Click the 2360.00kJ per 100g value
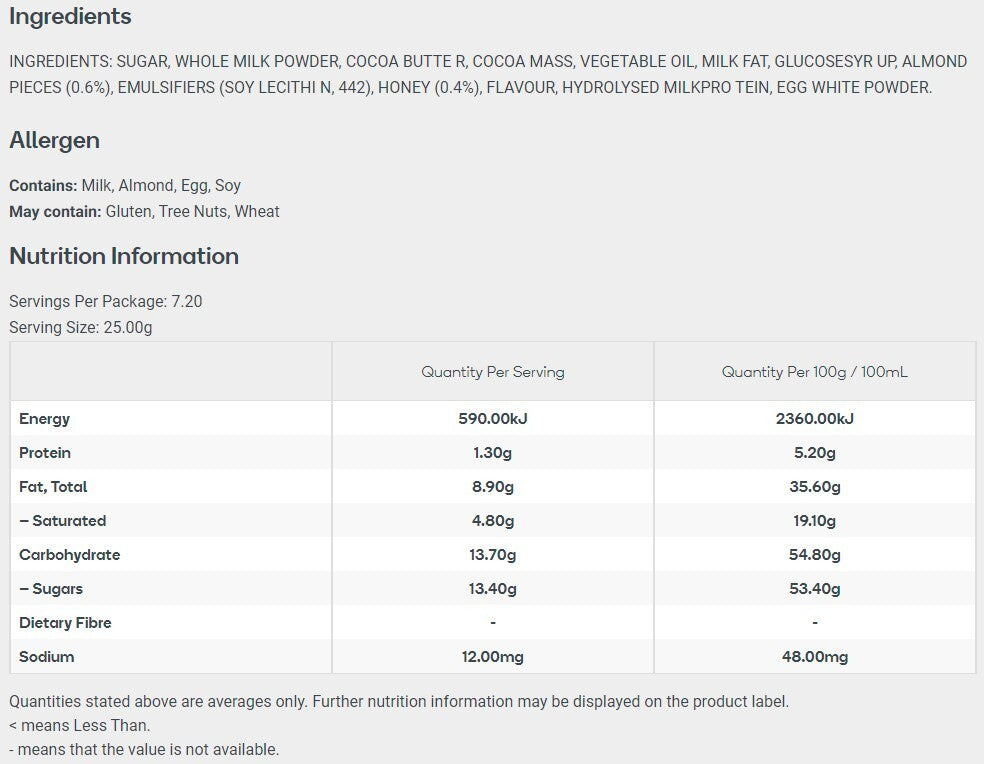Viewport: 984px width, 764px height. point(815,419)
